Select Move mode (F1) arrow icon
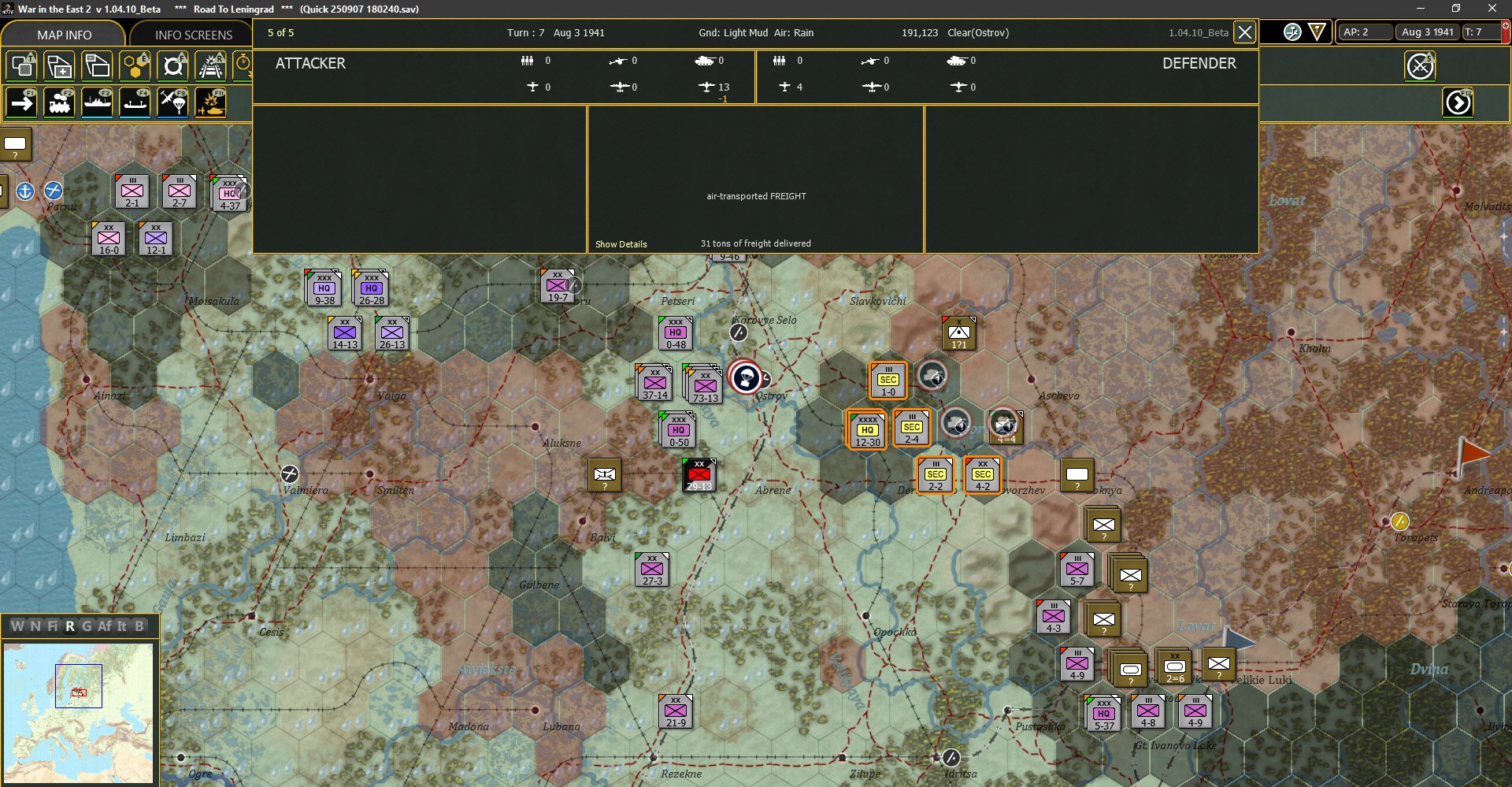This screenshot has height=787, width=1512. point(21,102)
